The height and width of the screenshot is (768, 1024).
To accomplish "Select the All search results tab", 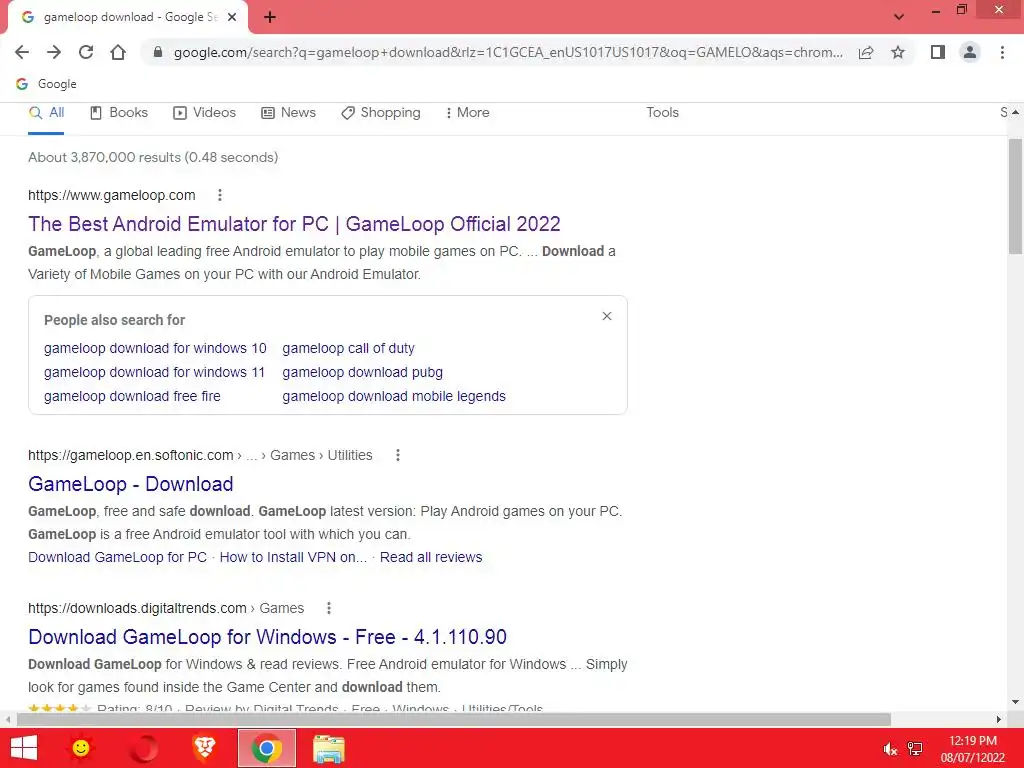I will [46, 112].
